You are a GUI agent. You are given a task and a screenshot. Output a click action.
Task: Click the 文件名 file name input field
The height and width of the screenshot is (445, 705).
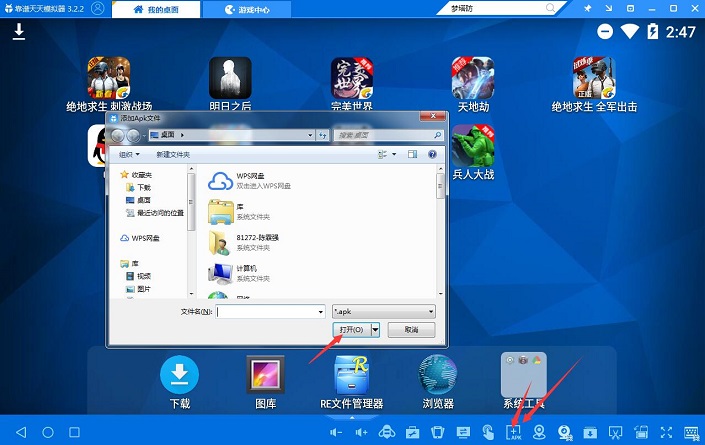pyautogui.click(x=270, y=312)
